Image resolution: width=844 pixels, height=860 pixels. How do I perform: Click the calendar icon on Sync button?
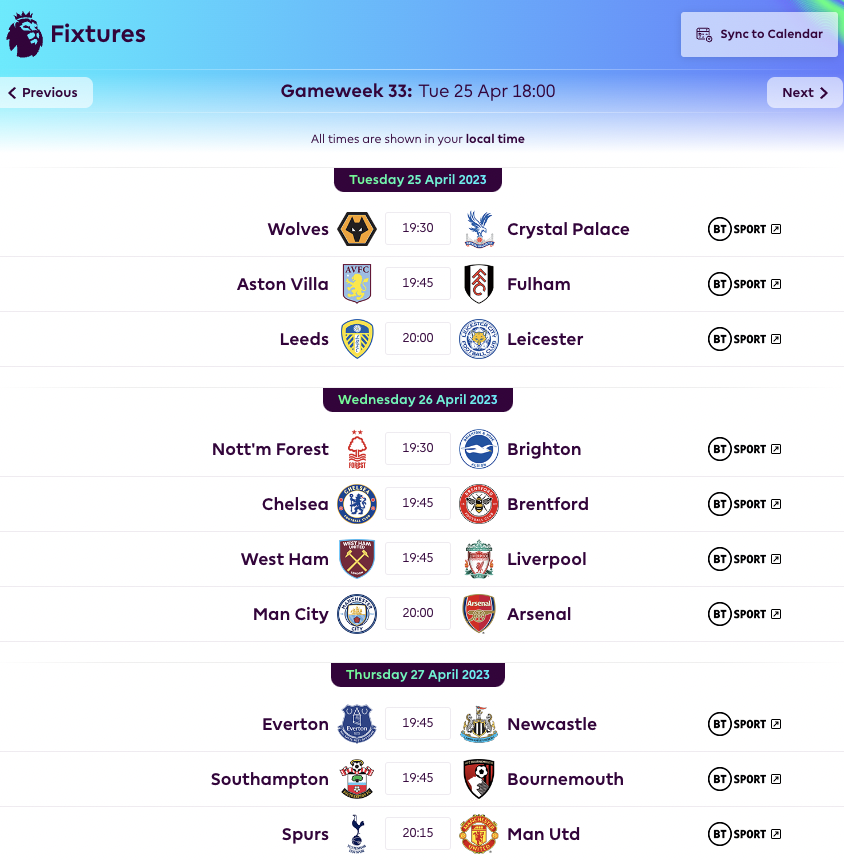click(703, 33)
